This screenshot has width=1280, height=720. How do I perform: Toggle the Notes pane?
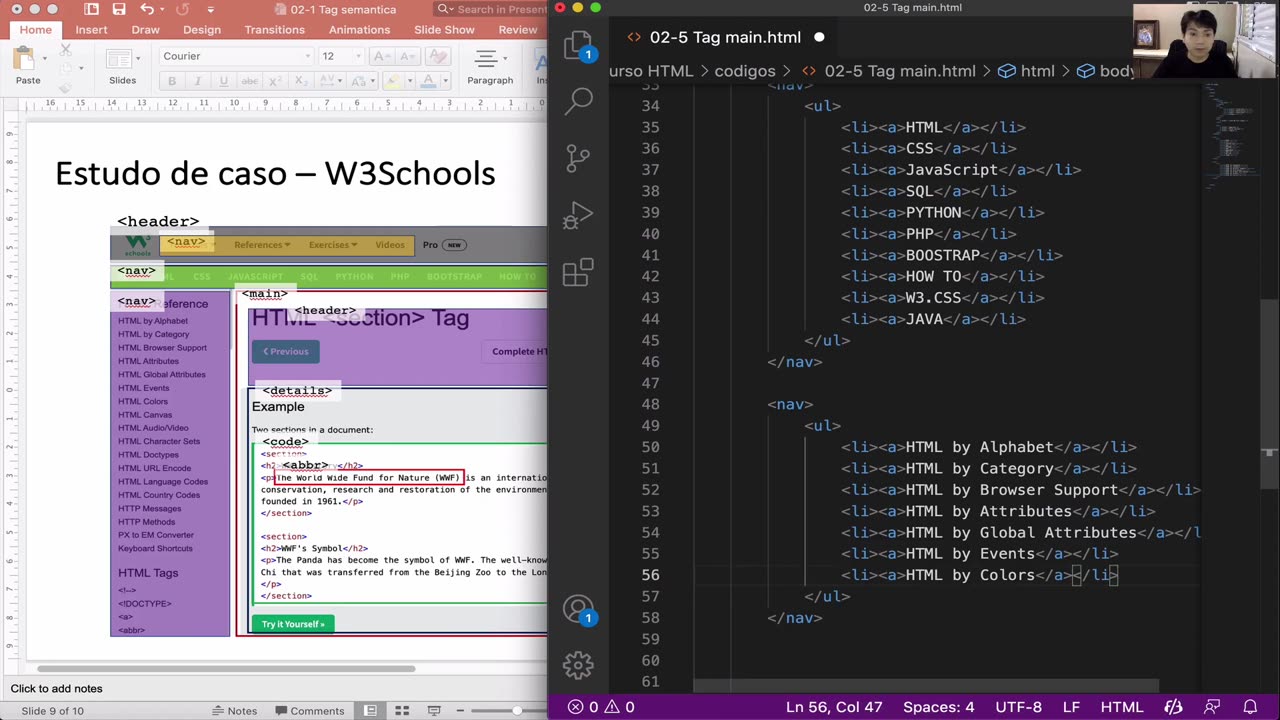pyautogui.click(x=235, y=711)
